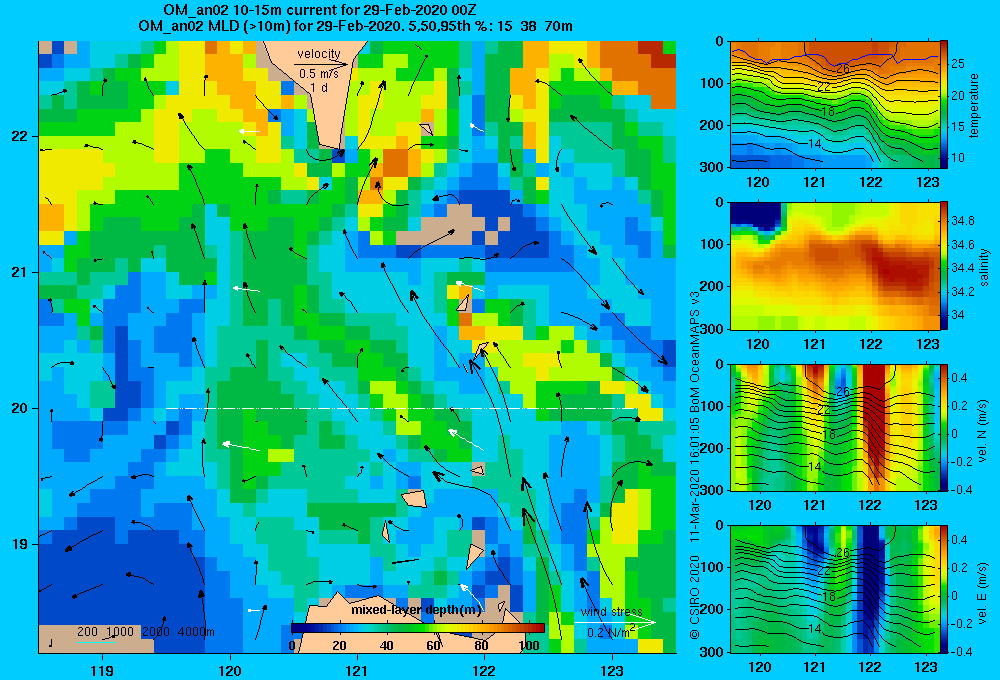Click longitude label '121' under main map
The height and width of the screenshot is (680, 1000).
357,670
